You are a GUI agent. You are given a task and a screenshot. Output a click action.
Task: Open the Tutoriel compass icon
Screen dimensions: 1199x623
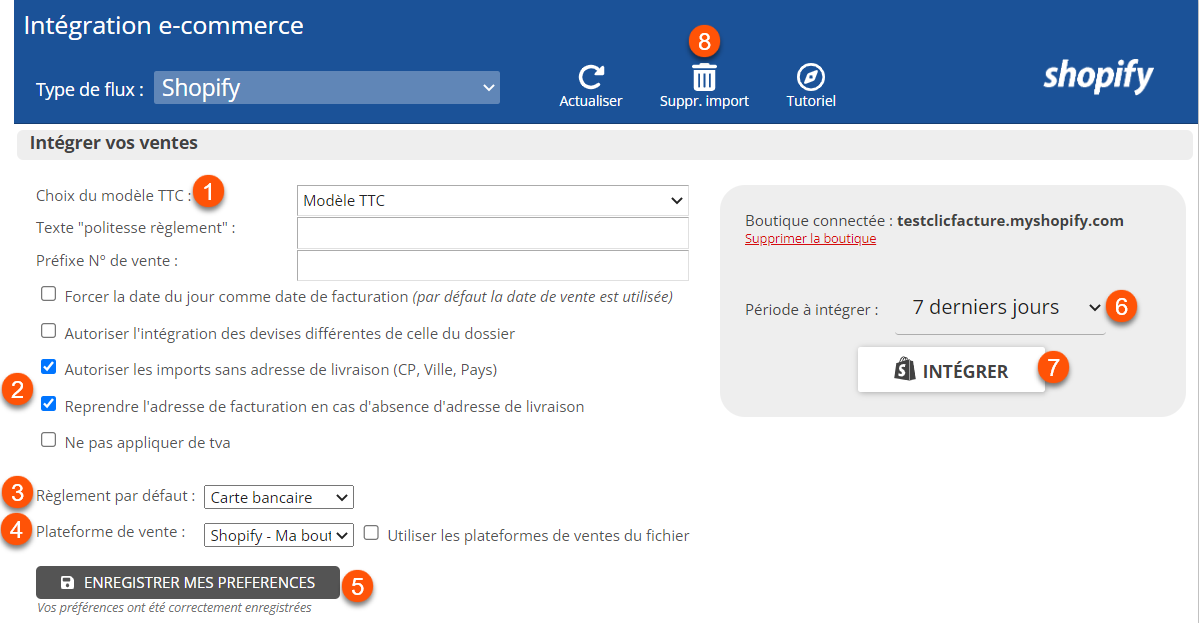click(x=811, y=77)
